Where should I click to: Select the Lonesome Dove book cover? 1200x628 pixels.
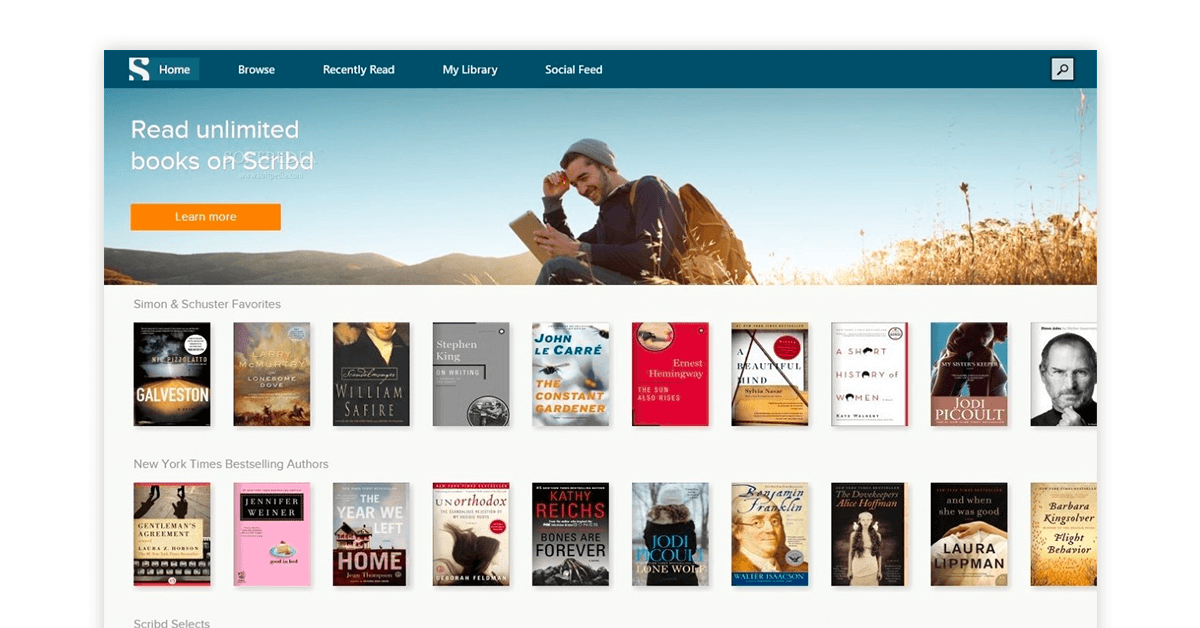(272, 374)
